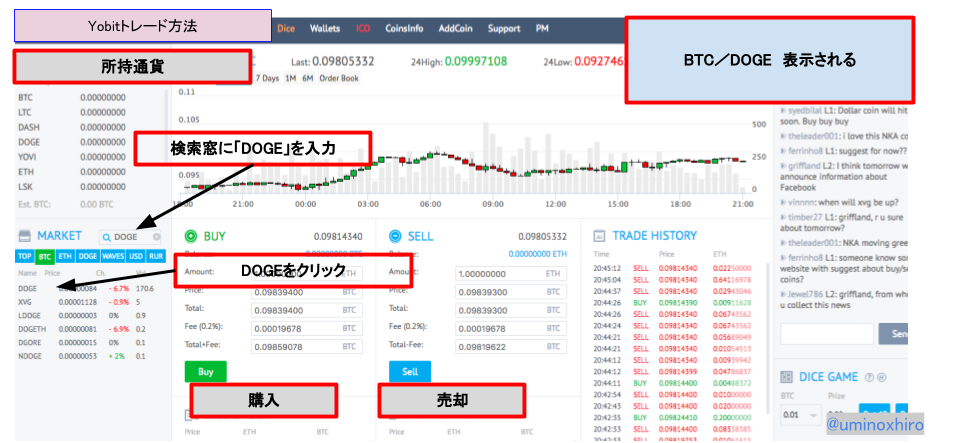The width and height of the screenshot is (954, 443).
Task: Select the DOGE market tab
Action: 88,256
